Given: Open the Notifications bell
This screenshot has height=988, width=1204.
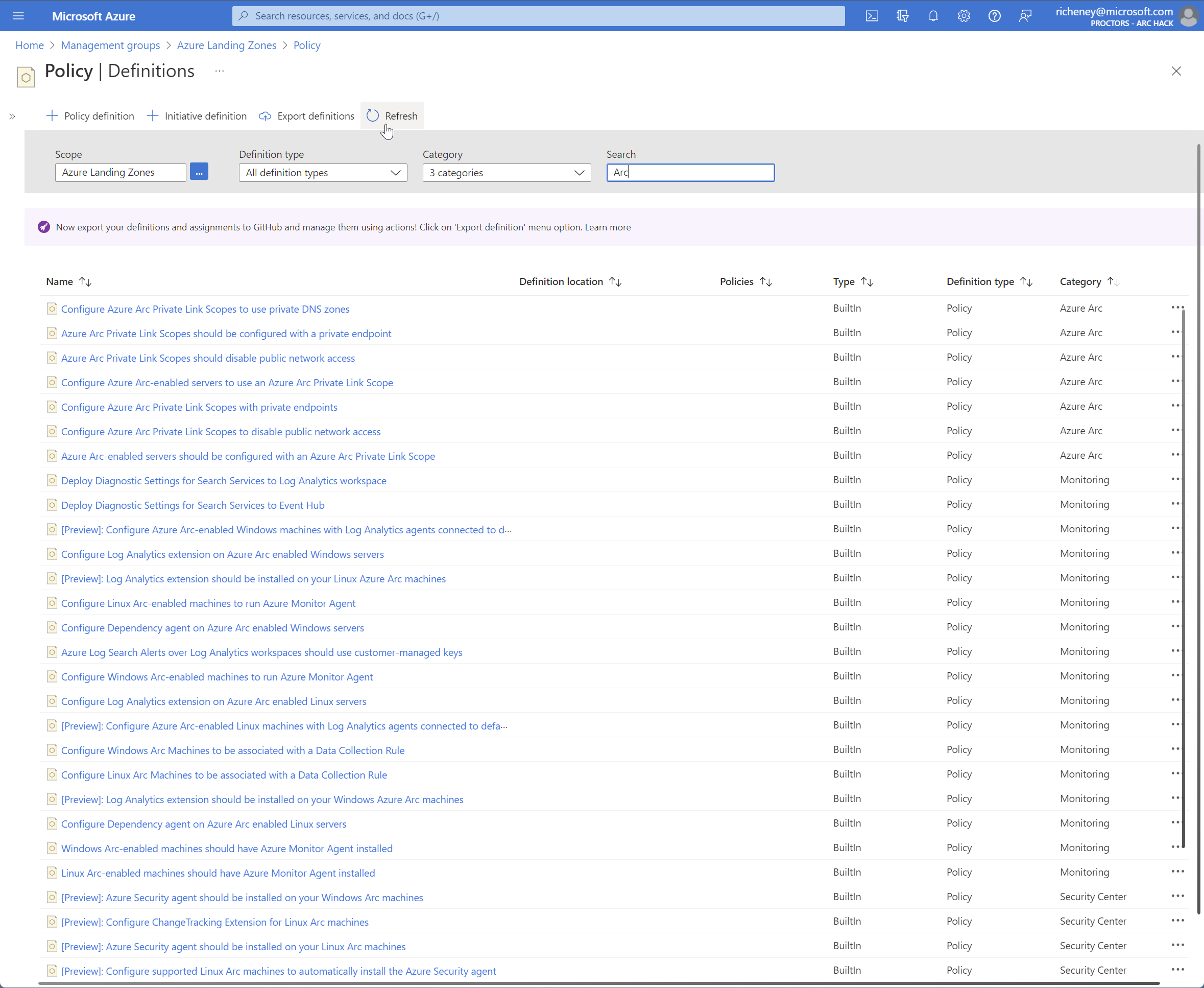Looking at the screenshot, I should tap(933, 15).
